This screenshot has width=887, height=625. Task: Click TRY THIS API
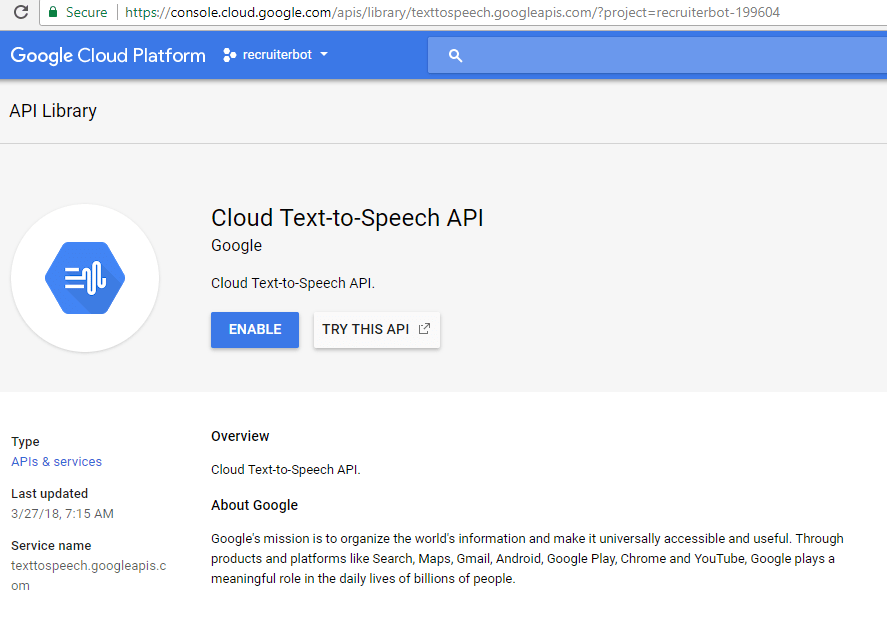click(369, 329)
